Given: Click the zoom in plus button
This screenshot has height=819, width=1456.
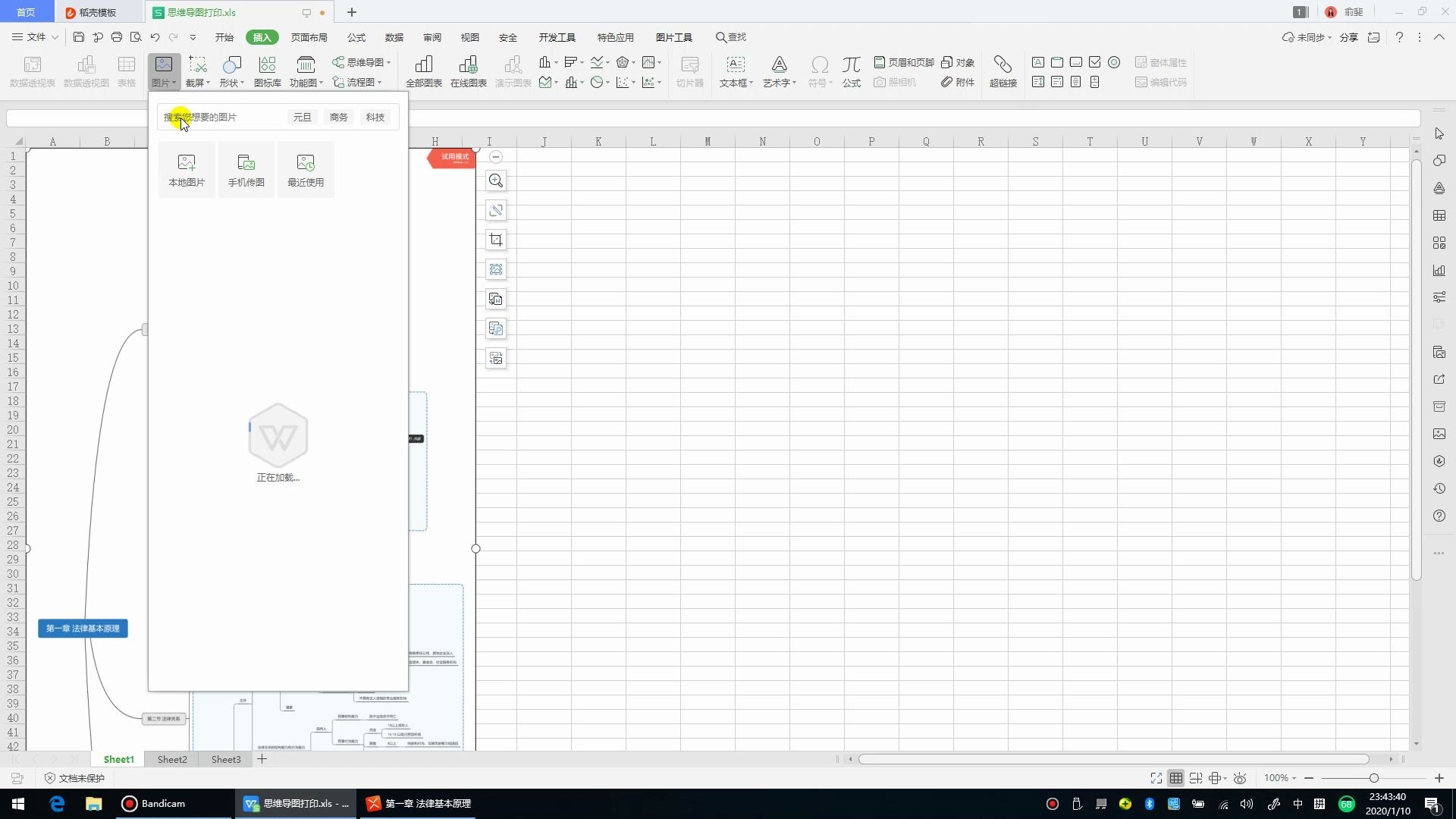Looking at the screenshot, I should click(x=1439, y=778).
